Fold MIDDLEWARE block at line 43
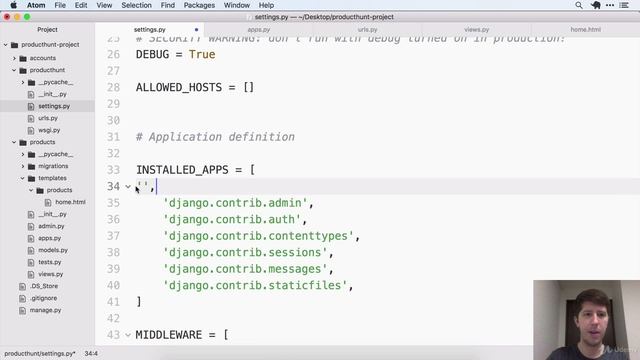Viewport: 640px width, 360px height. tap(128, 335)
